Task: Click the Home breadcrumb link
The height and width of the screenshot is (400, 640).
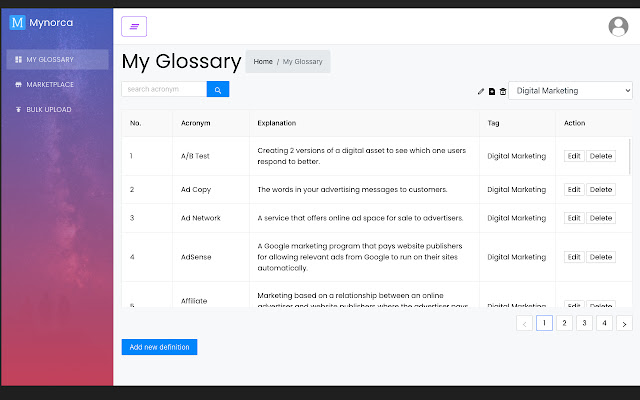Action: (263, 62)
